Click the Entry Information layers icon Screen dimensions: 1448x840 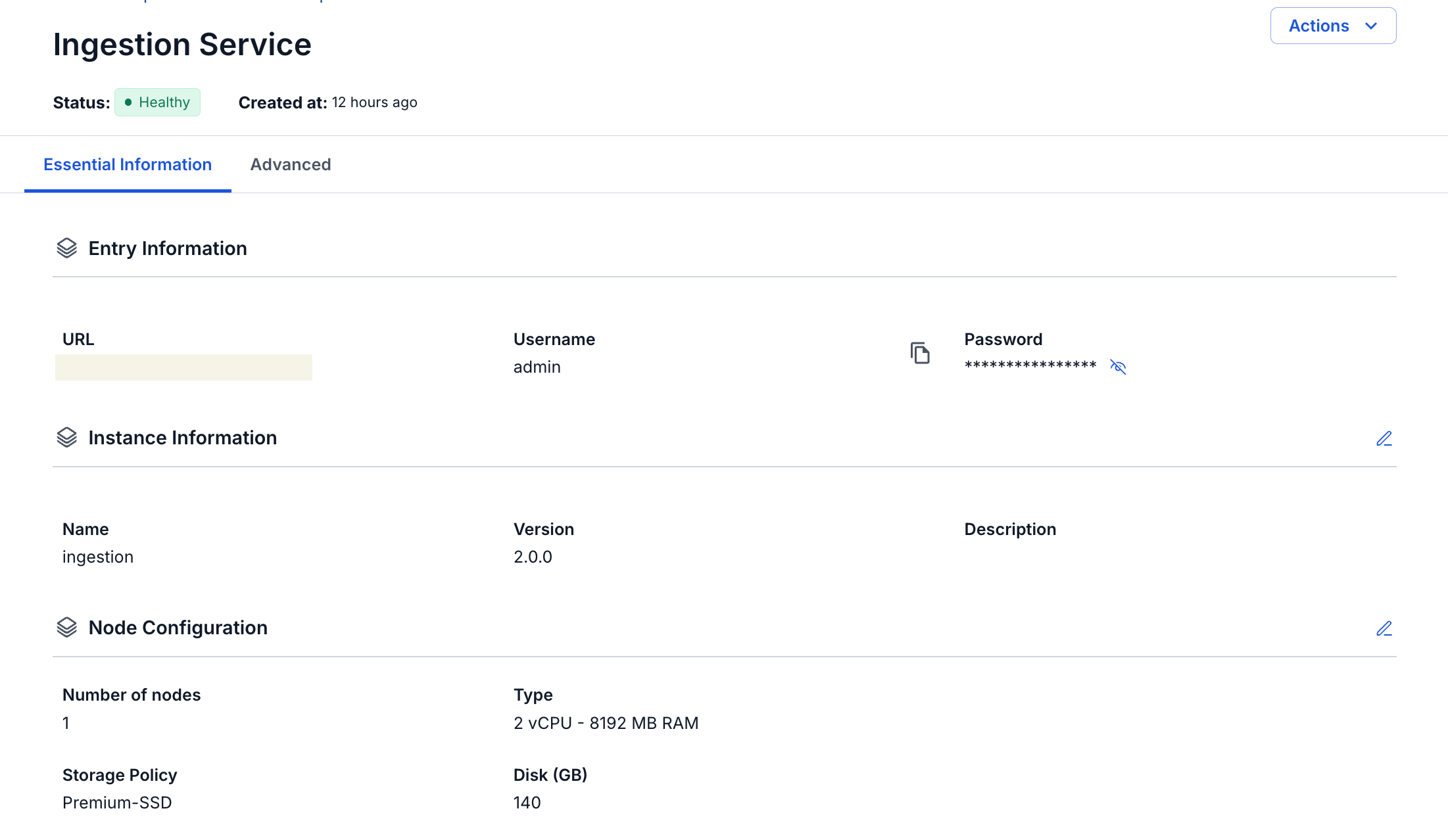coord(67,248)
